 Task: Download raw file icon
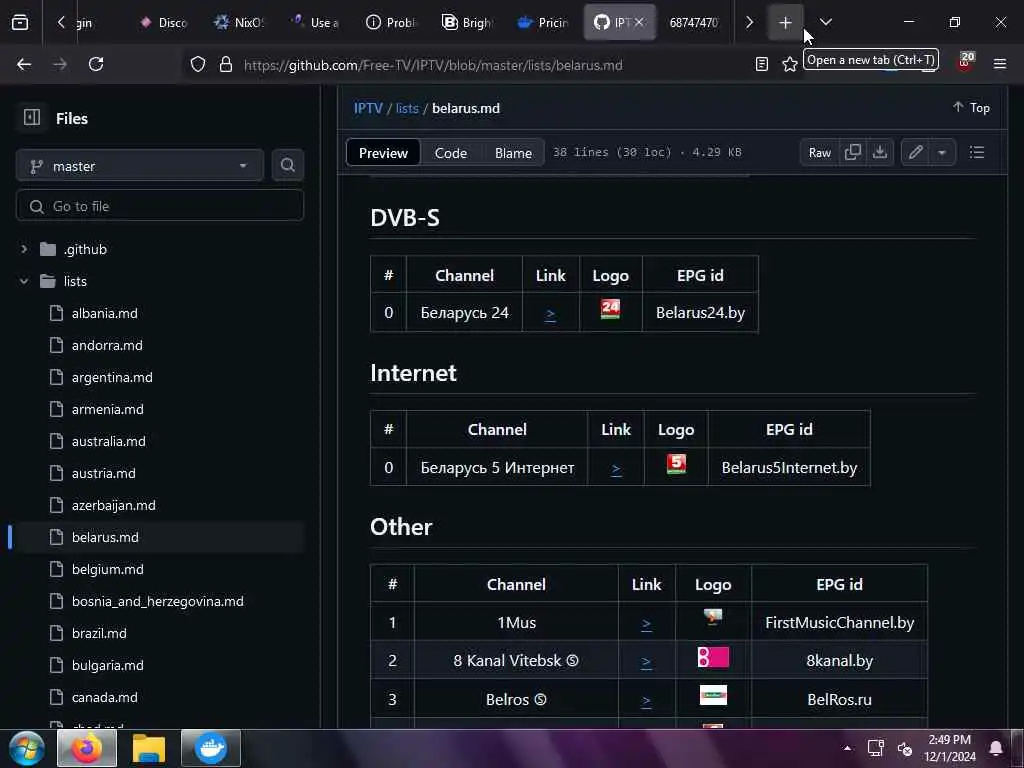point(880,153)
